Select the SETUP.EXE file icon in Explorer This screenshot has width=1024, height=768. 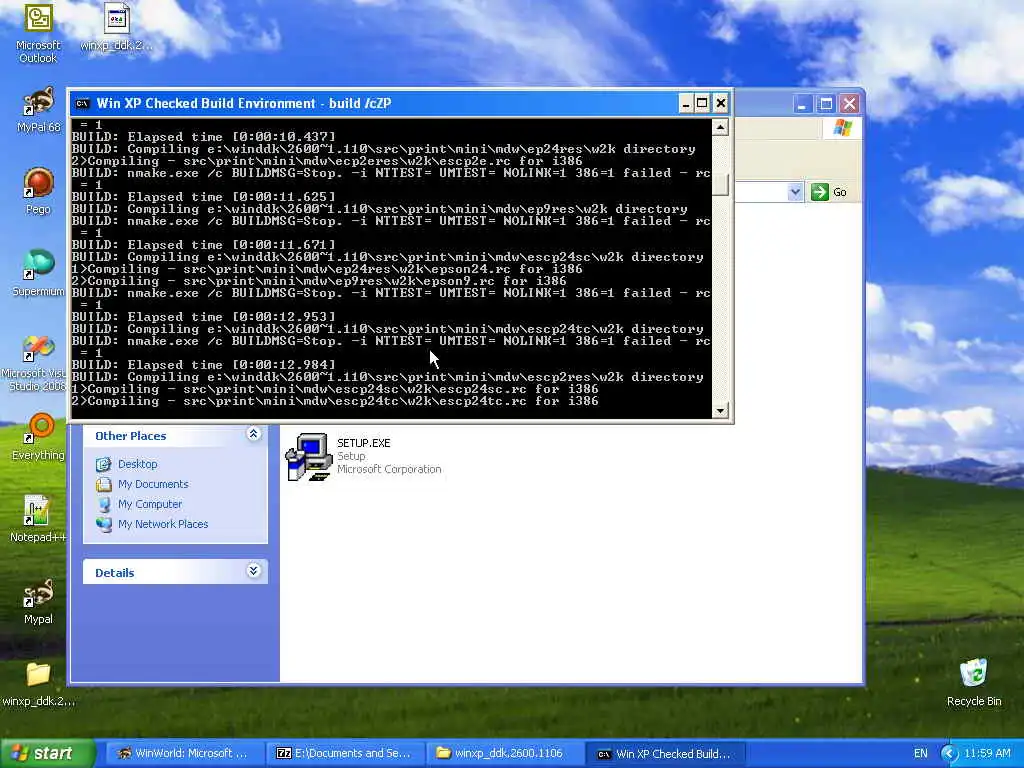[310, 456]
